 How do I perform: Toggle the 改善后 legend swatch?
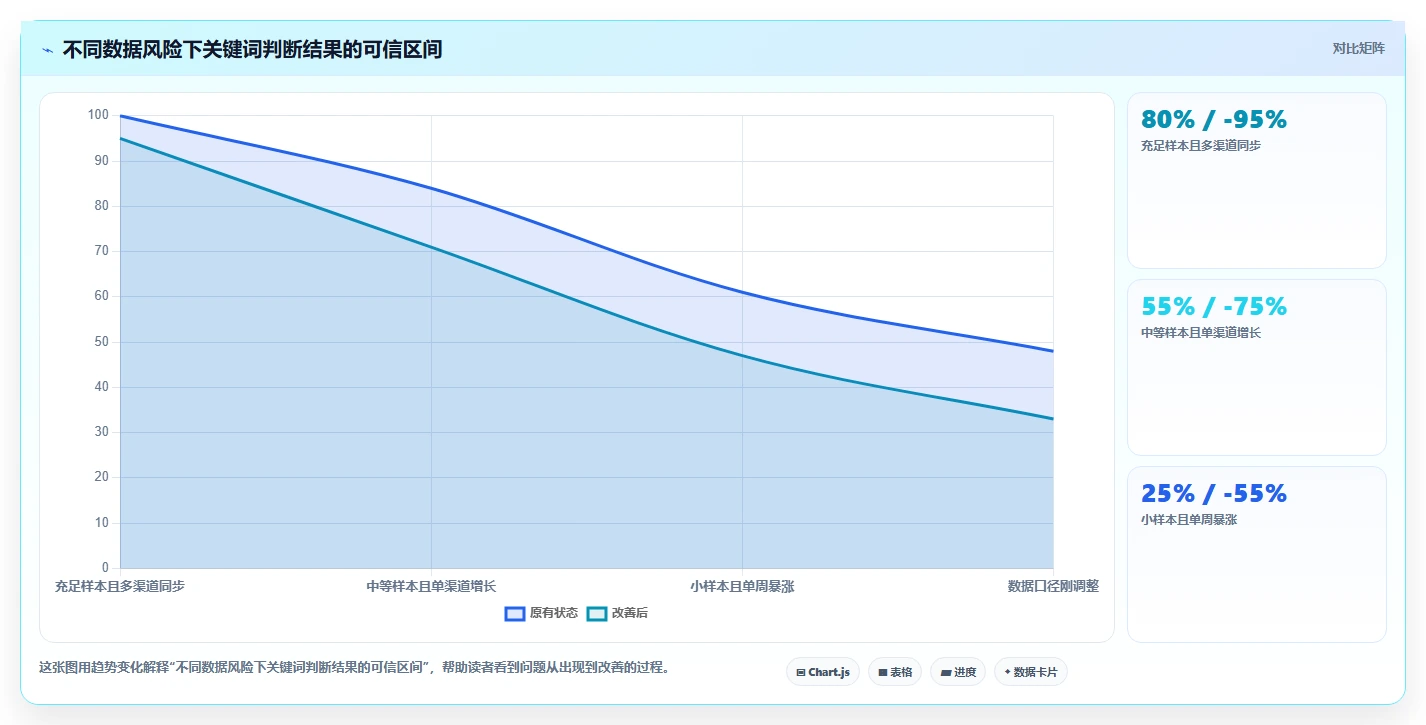click(x=597, y=613)
